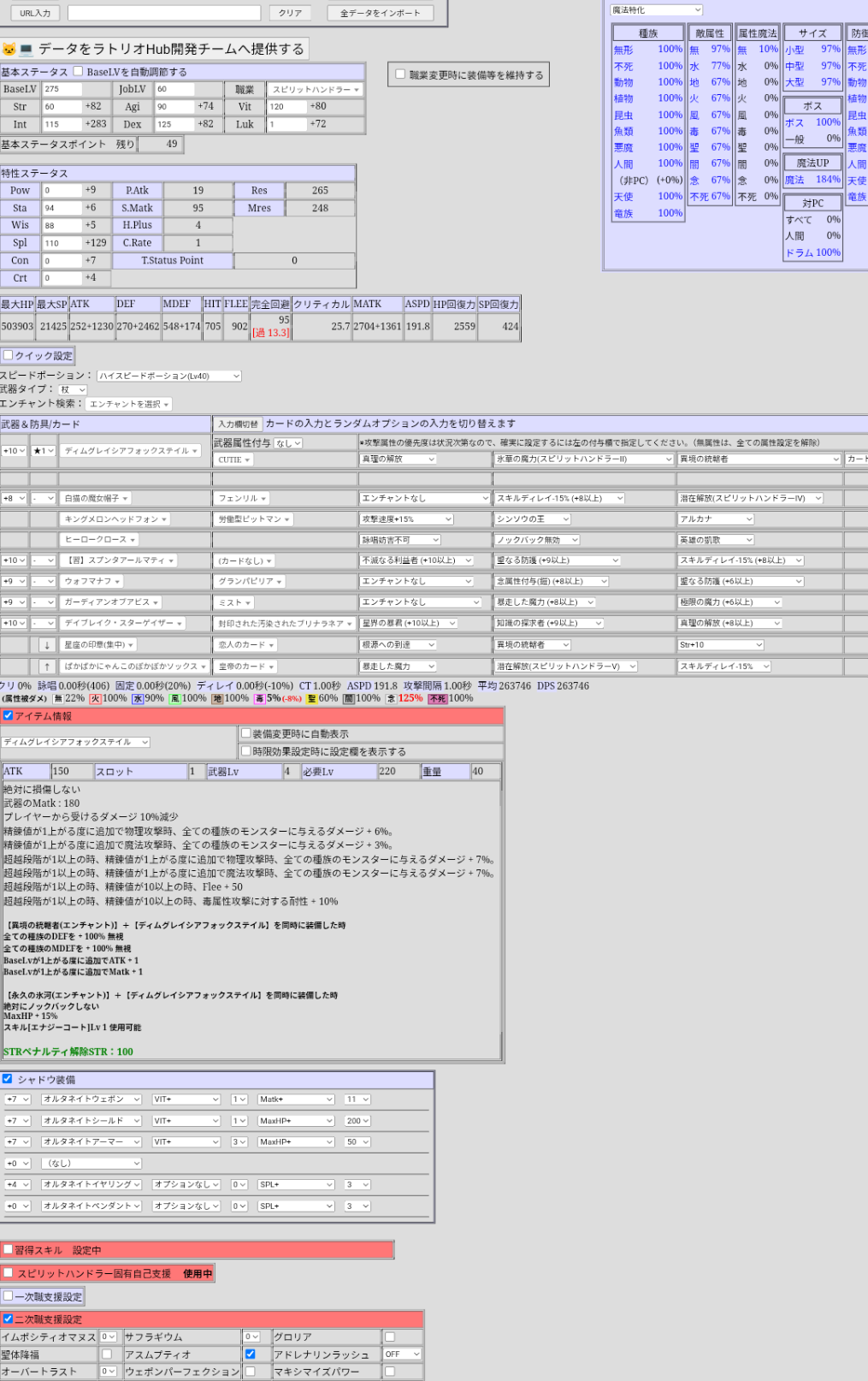Collapse the アイテム情報 section header
The height and width of the screenshot is (1381, 868).
click(x=9, y=716)
